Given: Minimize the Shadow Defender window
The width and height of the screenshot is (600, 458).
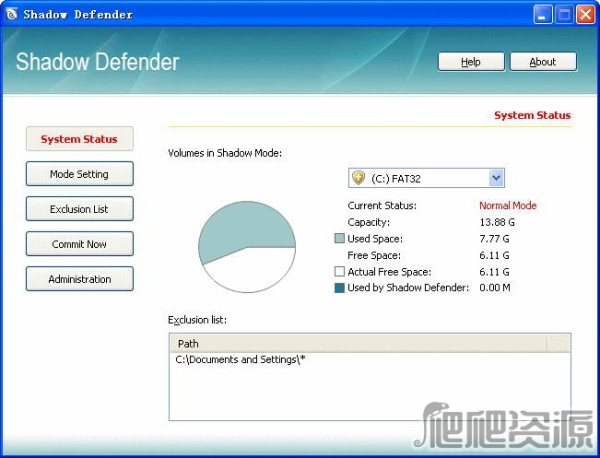Looking at the screenshot, I should tap(541, 14).
